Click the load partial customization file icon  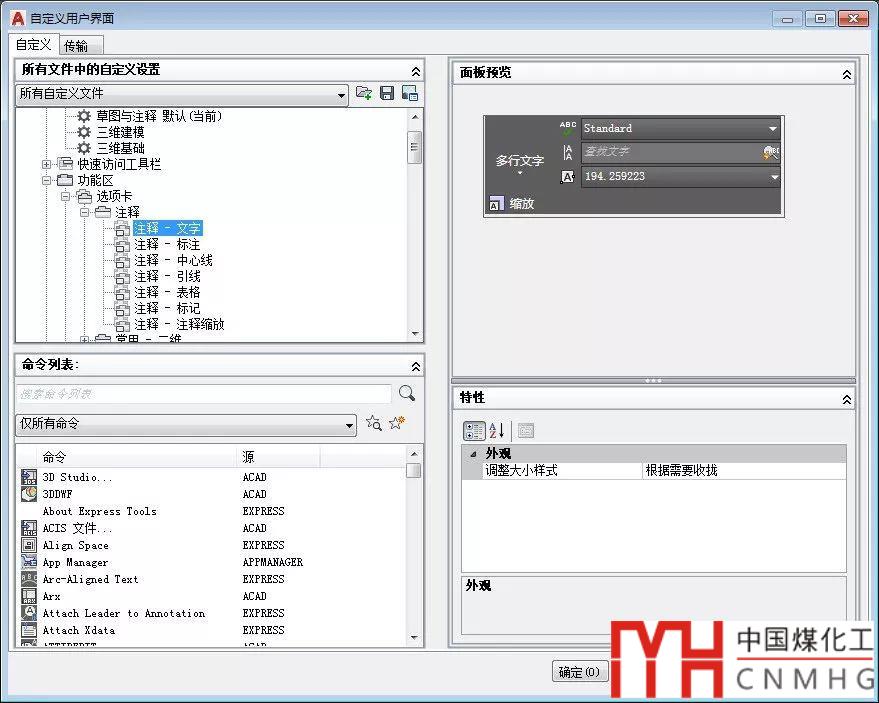(x=364, y=93)
